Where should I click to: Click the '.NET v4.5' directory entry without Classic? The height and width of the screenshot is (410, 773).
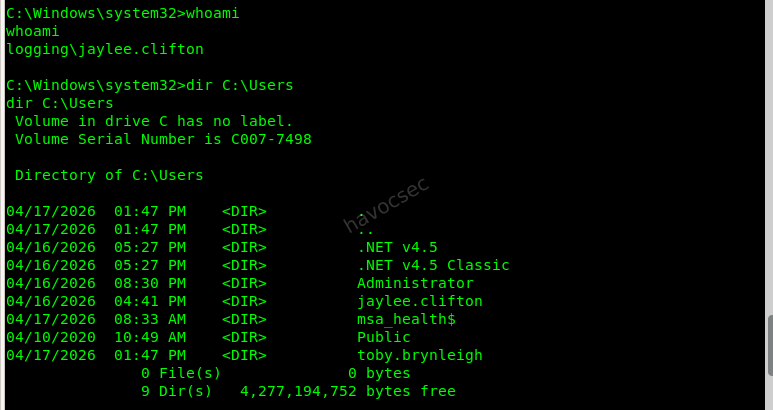(x=397, y=247)
